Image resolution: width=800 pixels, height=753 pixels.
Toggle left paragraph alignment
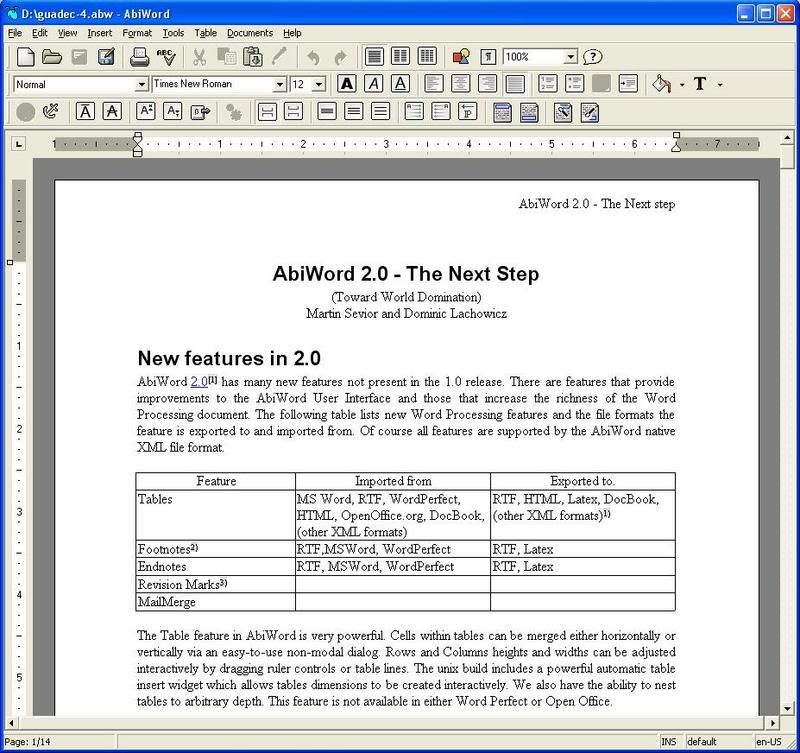click(x=434, y=84)
